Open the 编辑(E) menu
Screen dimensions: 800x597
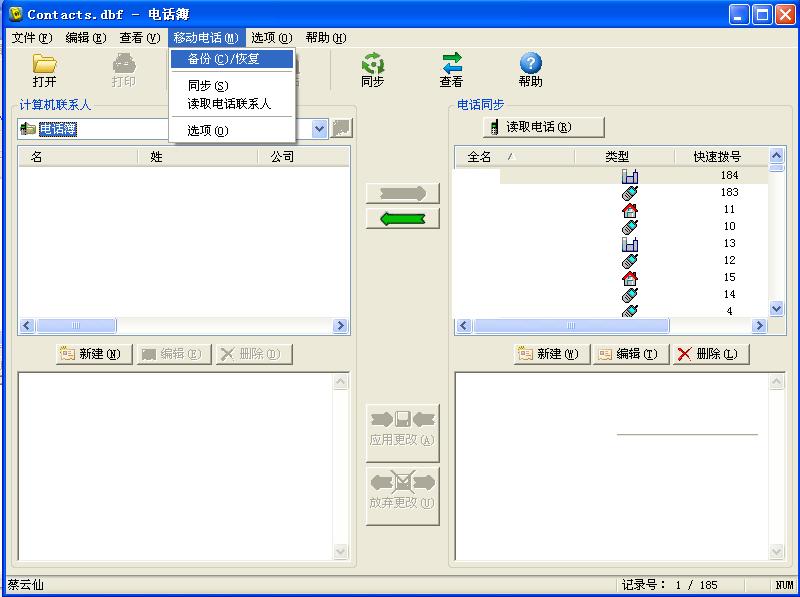click(86, 38)
